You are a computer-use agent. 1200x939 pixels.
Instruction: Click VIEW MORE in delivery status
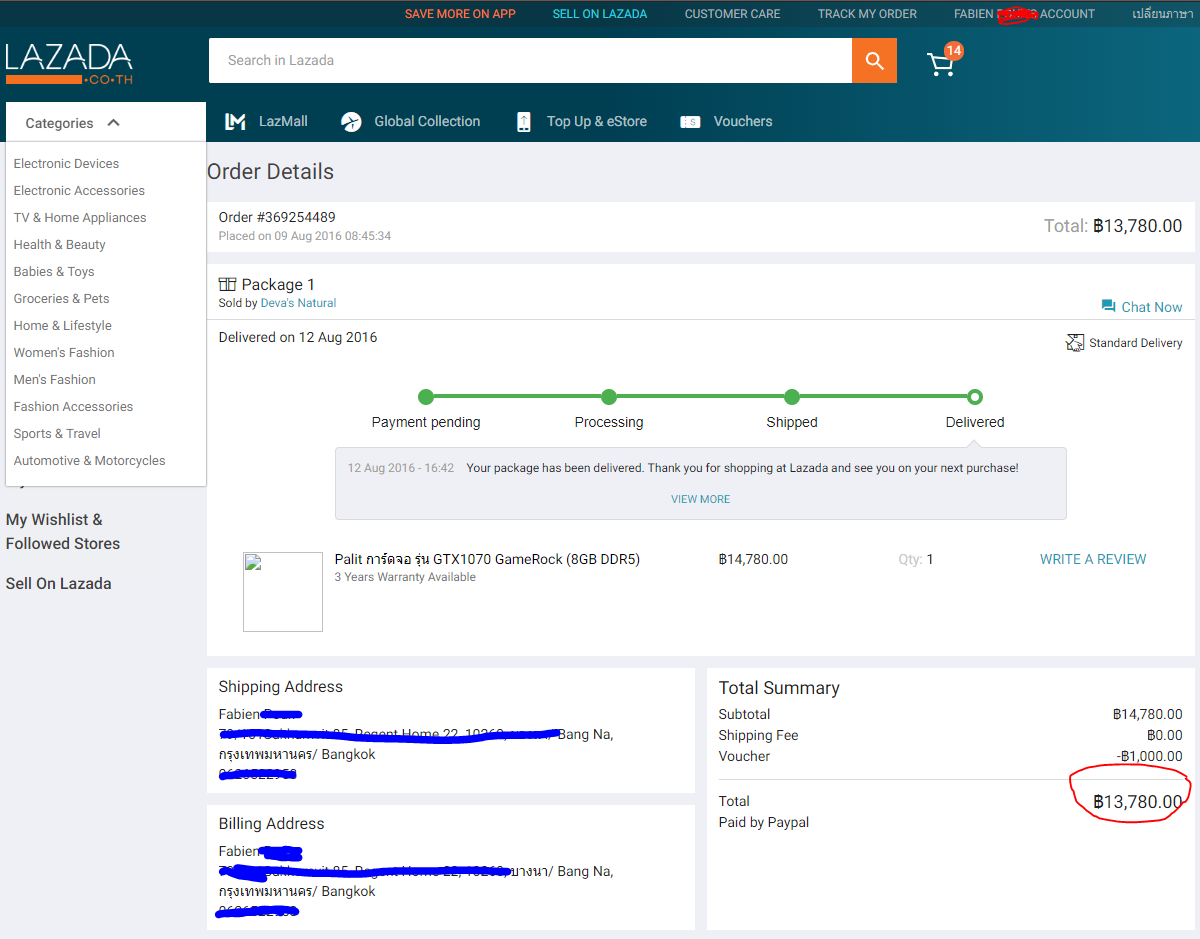pyautogui.click(x=700, y=499)
